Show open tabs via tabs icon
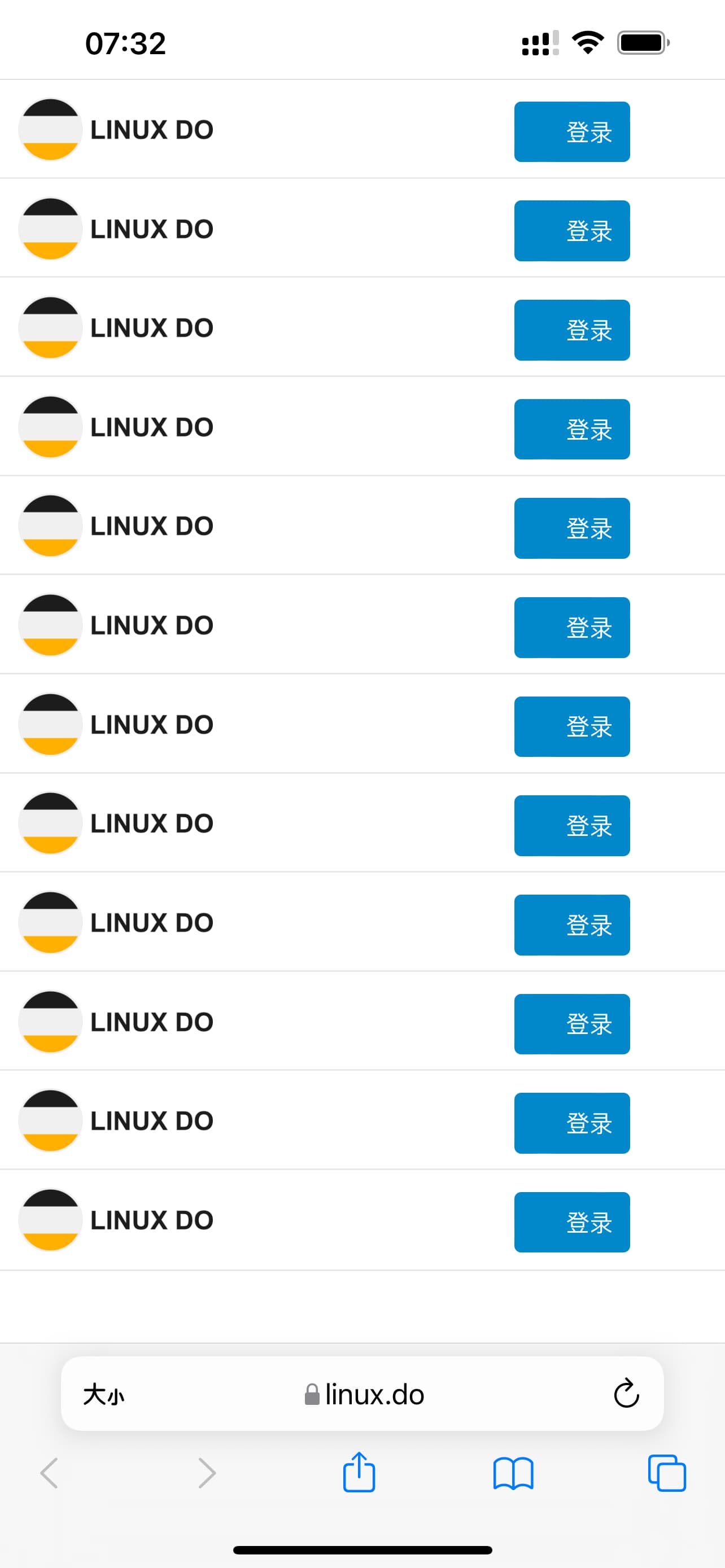Image resolution: width=725 pixels, height=1568 pixels. point(667,1473)
